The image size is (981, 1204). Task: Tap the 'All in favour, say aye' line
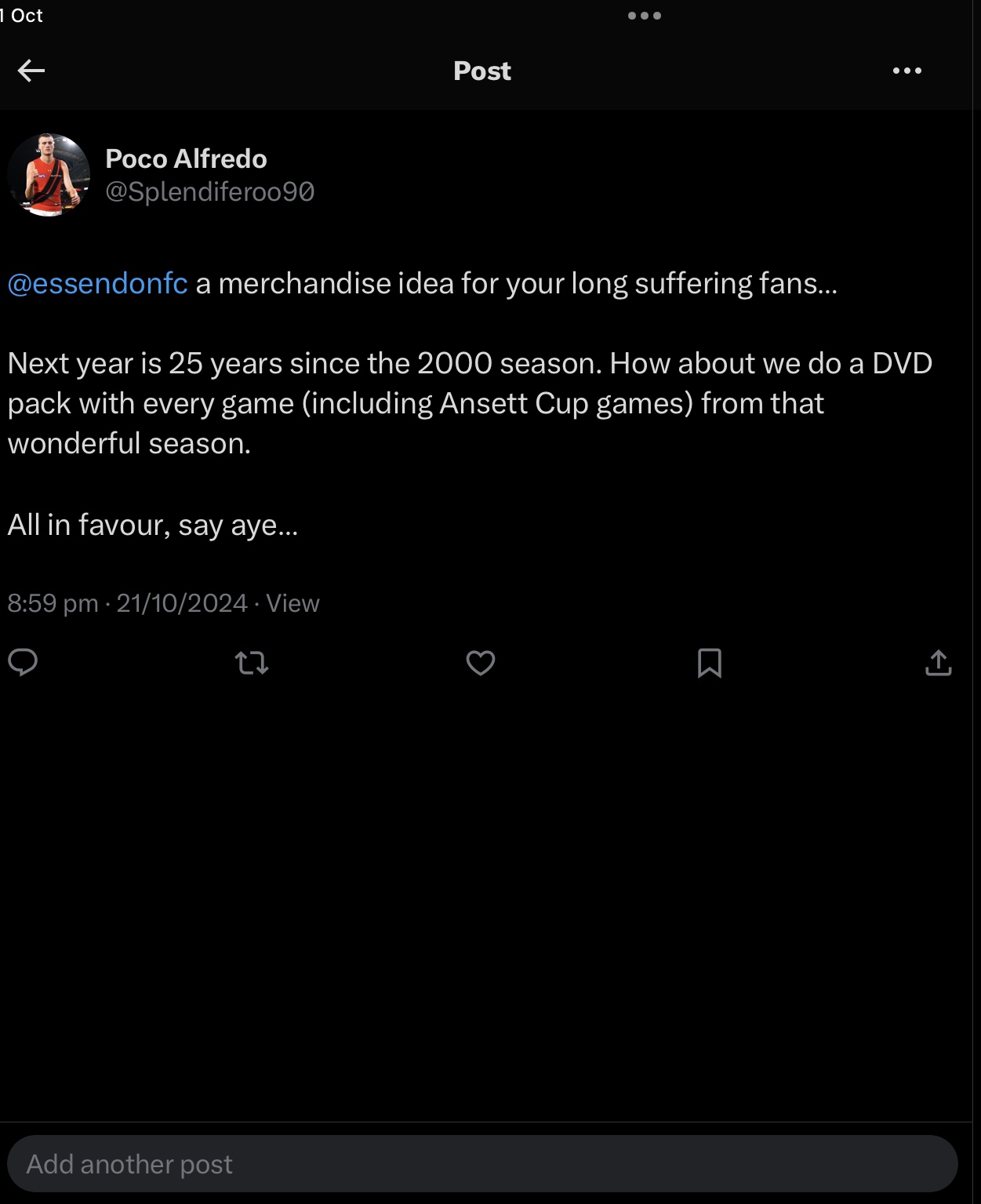[x=153, y=525]
